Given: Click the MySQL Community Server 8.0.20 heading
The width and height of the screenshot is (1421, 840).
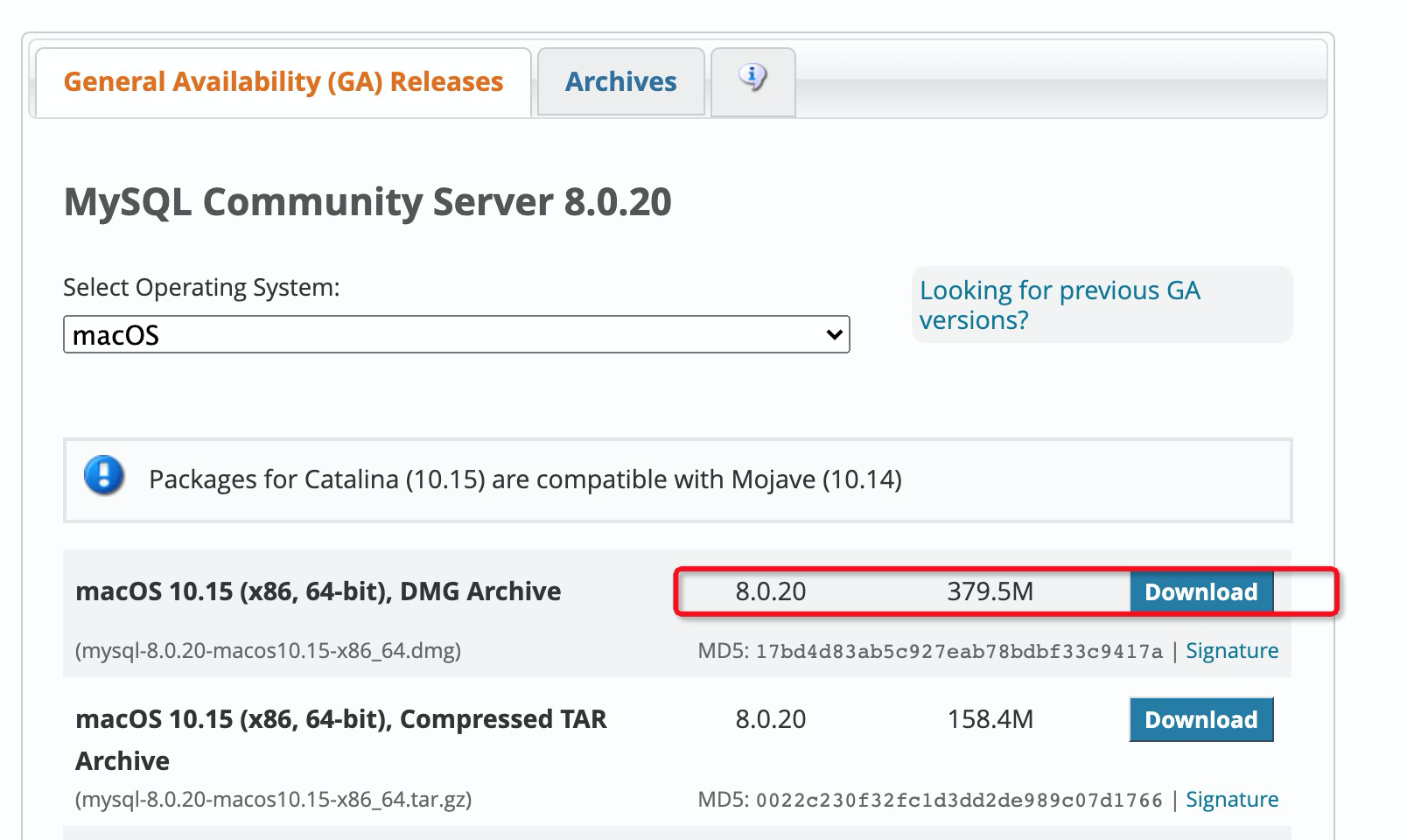Looking at the screenshot, I should [x=367, y=202].
